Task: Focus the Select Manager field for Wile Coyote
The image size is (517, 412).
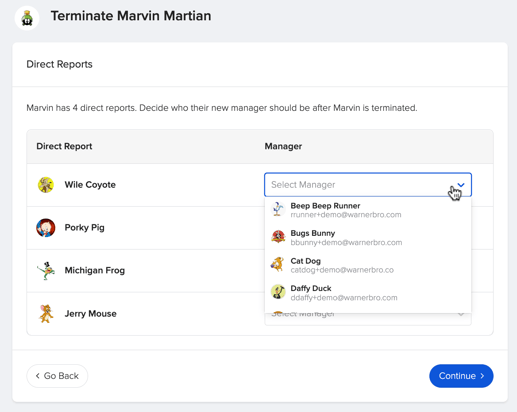Action: click(368, 185)
